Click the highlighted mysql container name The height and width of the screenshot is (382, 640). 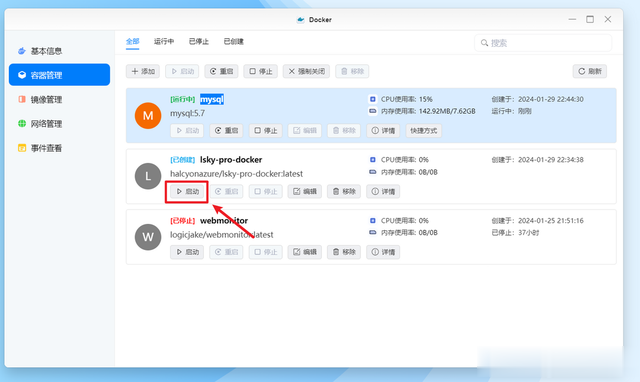(x=212, y=99)
